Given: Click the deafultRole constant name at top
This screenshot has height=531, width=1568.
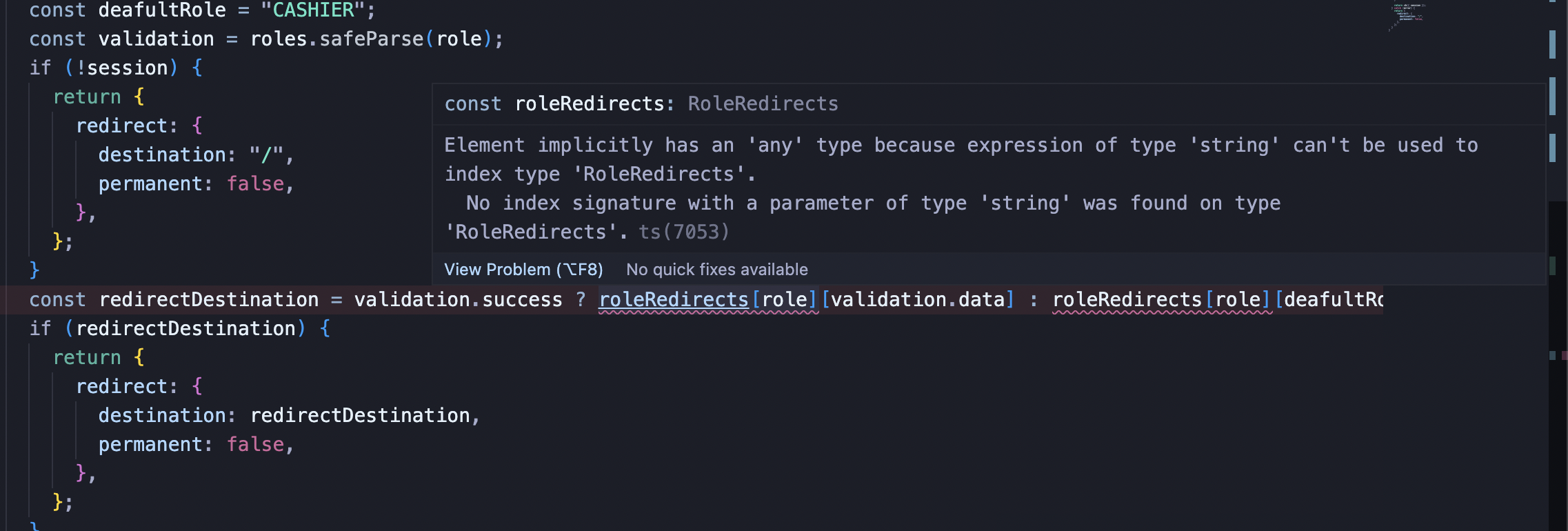Looking at the screenshot, I should pos(162,10).
